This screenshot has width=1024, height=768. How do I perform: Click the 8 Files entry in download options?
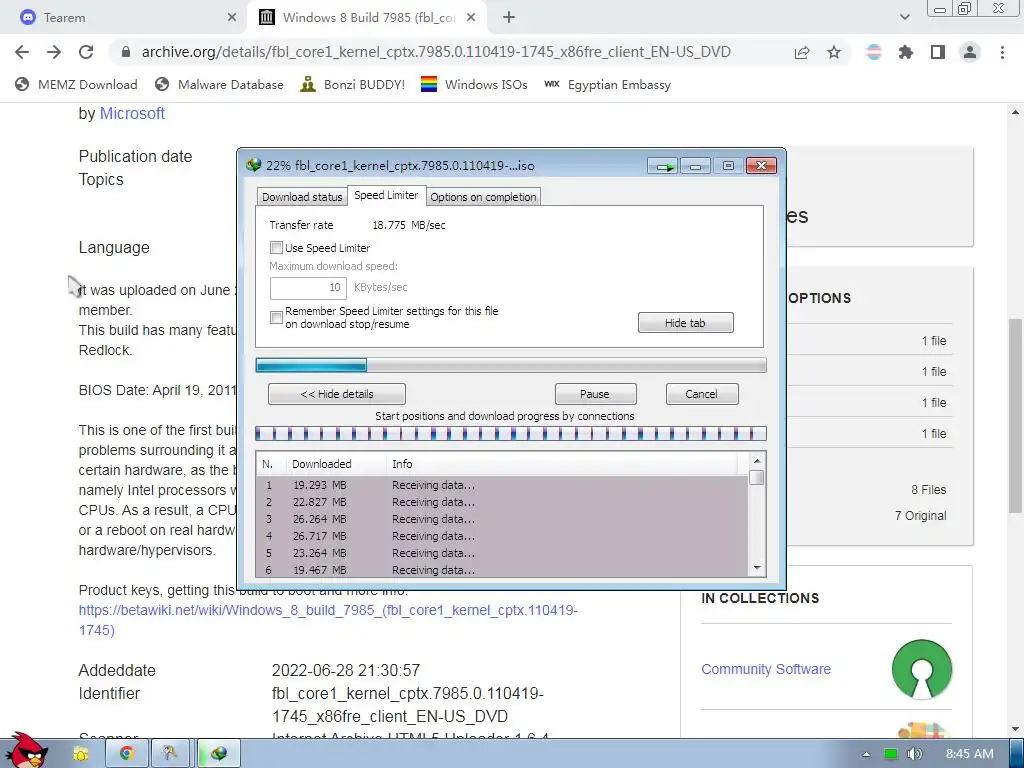tap(929, 490)
